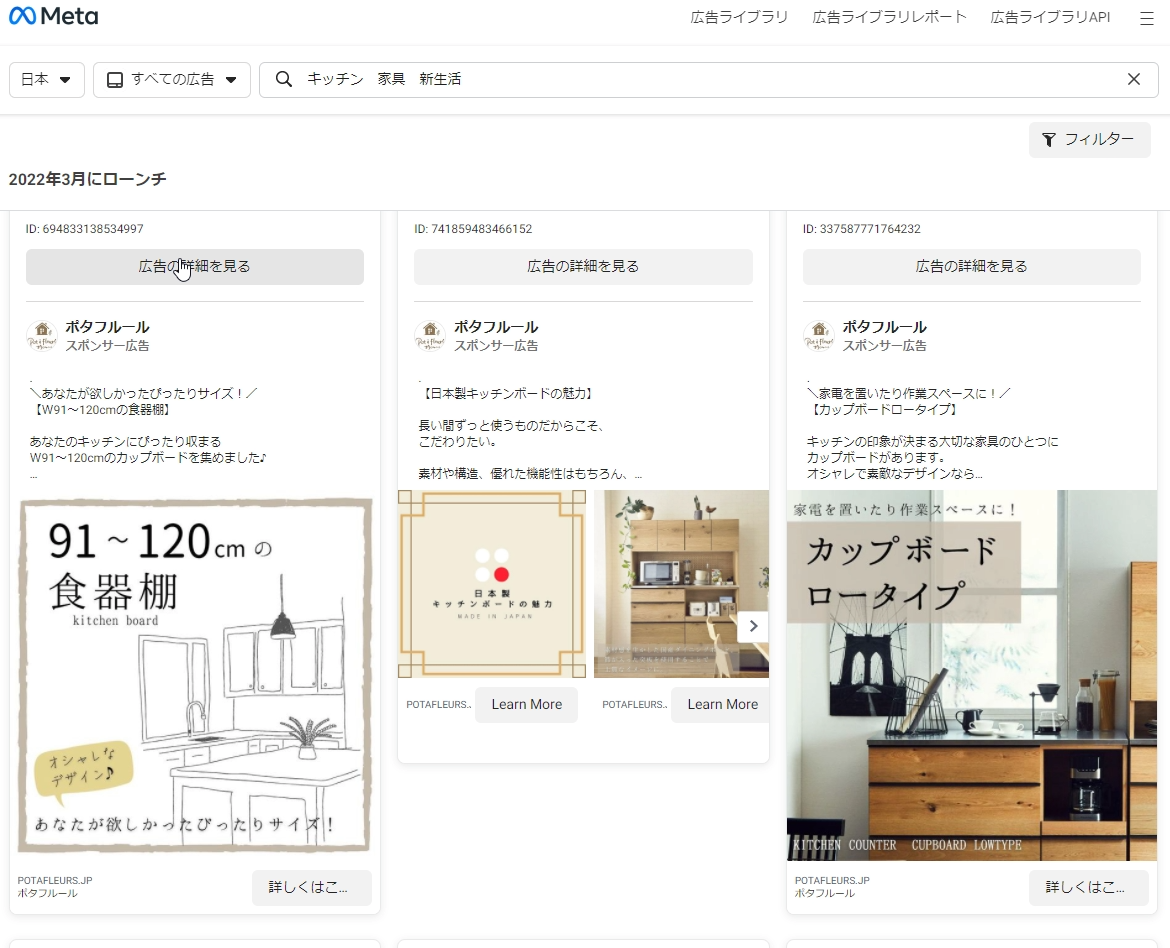Viewport: 1170px width, 948px height.
Task: View ad details for ID 694833138534997
Action: coord(195,267)
